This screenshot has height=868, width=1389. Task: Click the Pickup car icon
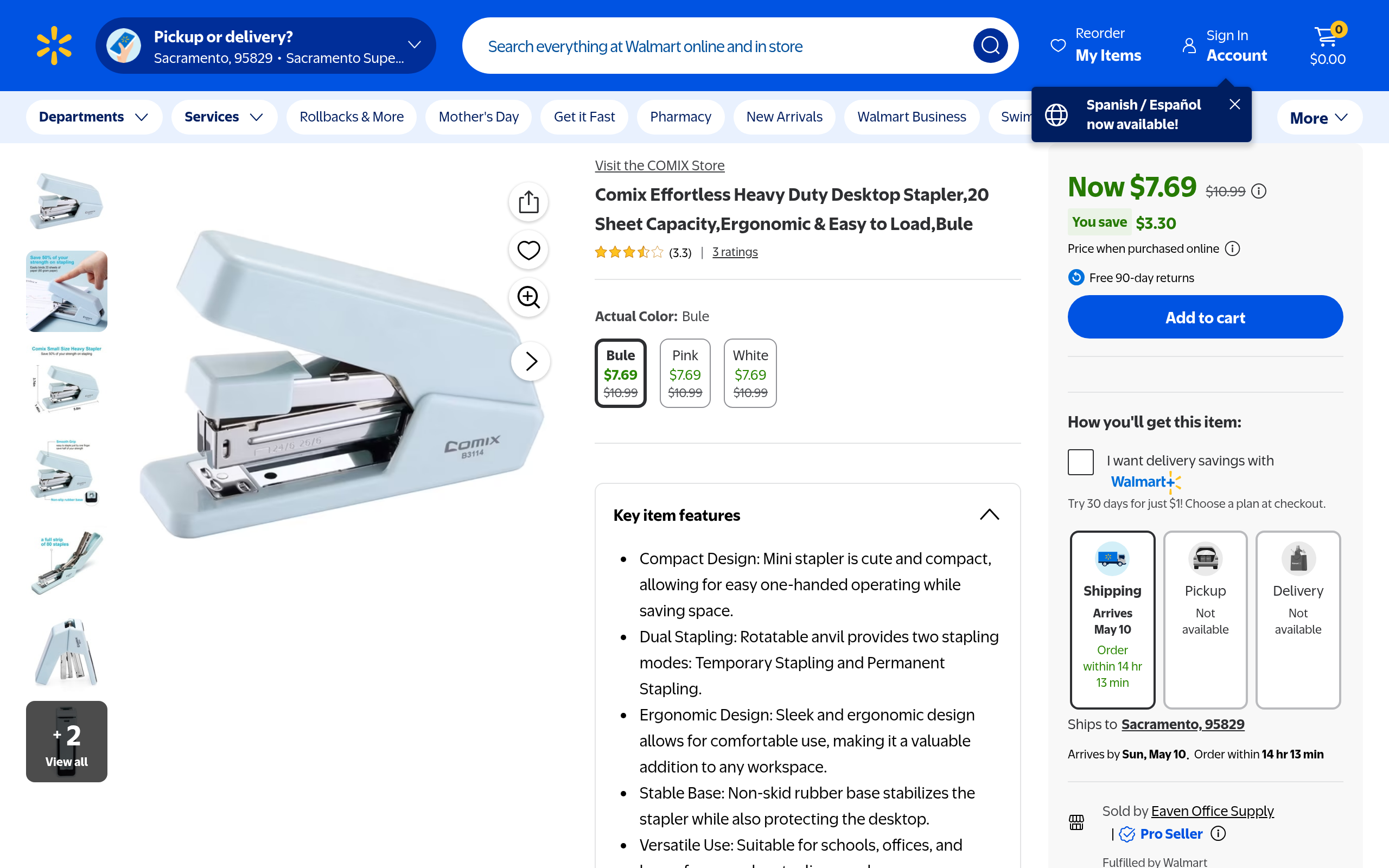pos(1205,558)
